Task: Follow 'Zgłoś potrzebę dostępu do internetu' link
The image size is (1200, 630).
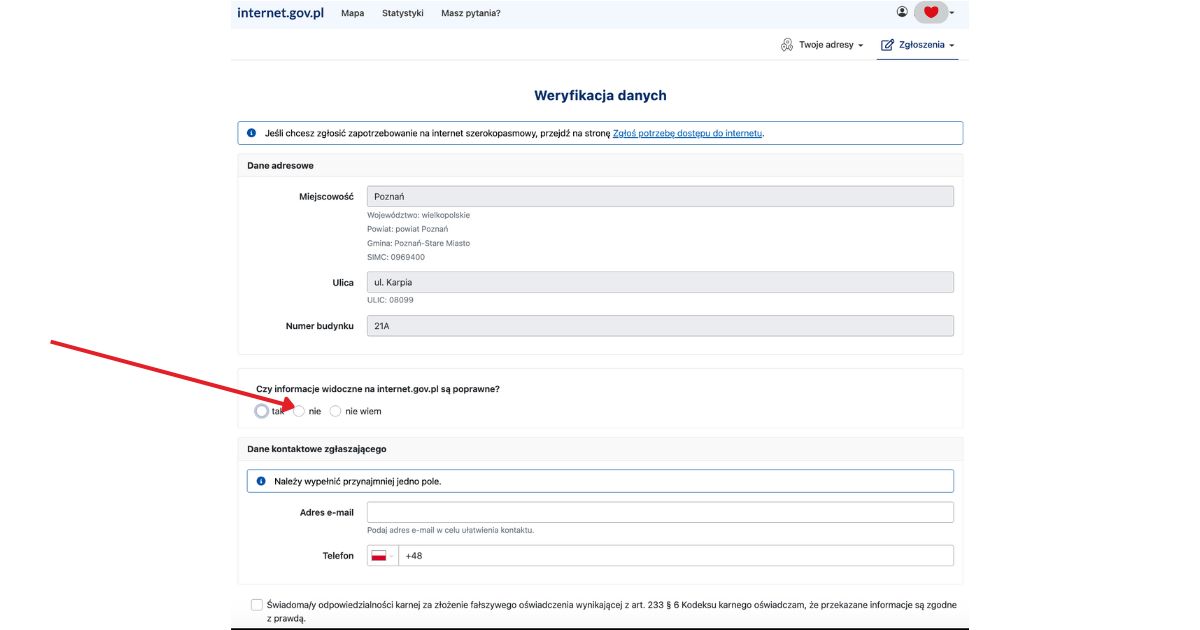Action: click(687, 133)
